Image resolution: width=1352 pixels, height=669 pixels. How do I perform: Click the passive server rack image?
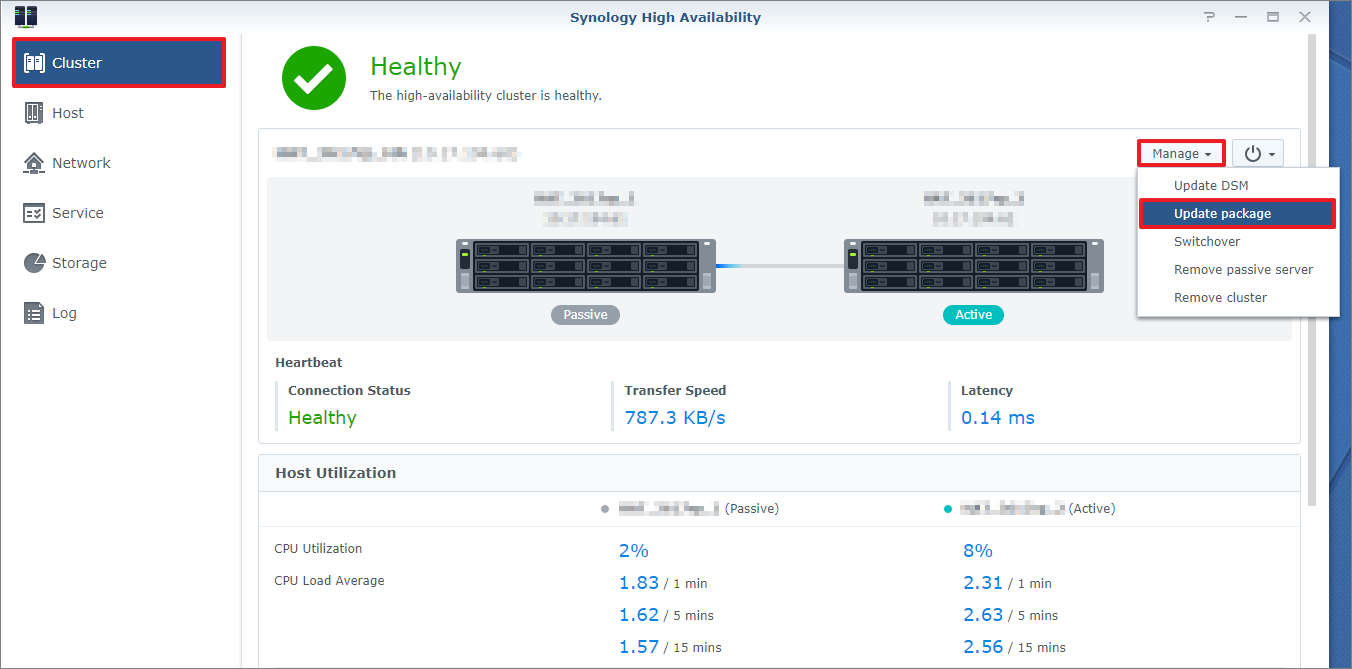pos(586,265)
